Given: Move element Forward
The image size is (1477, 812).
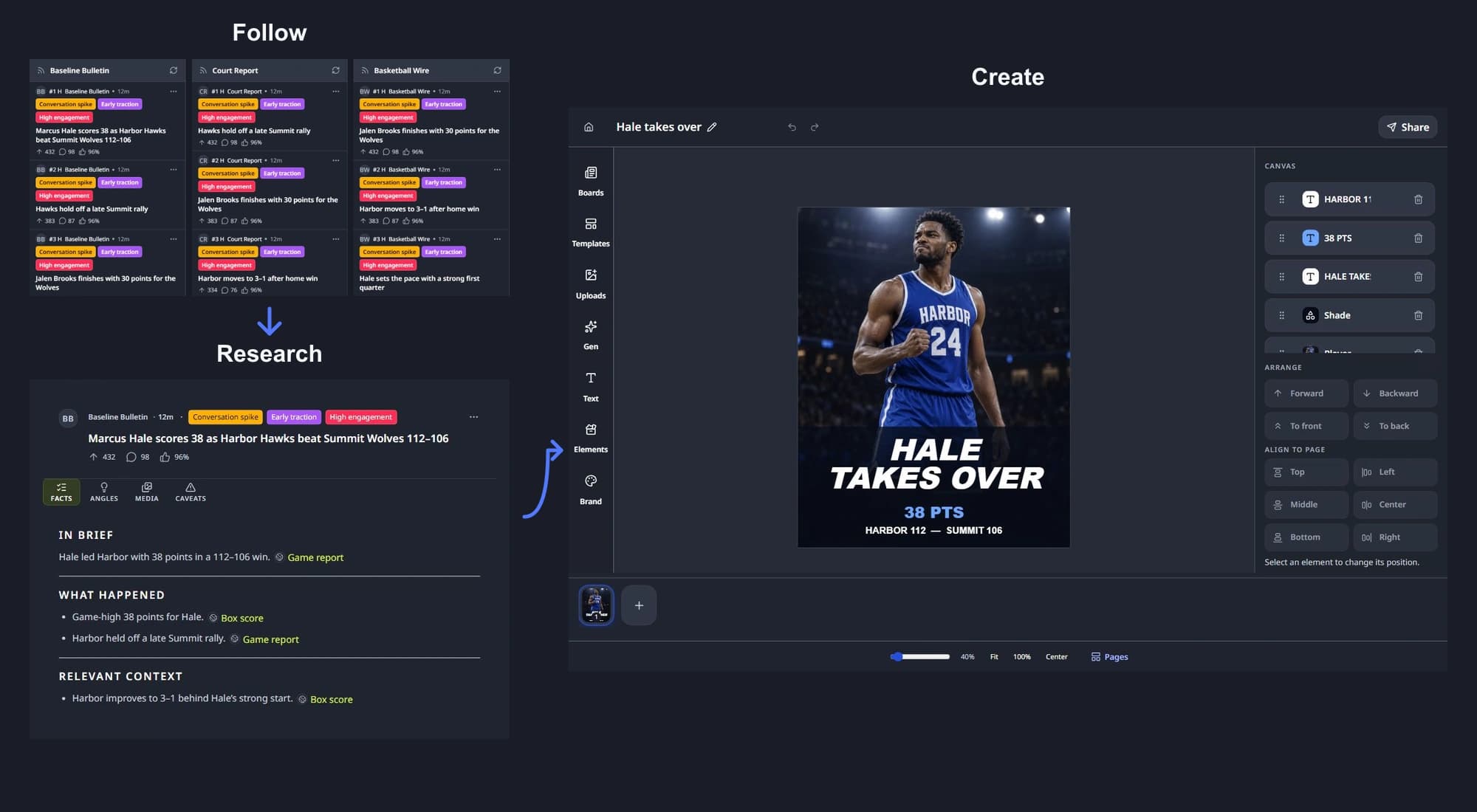Looking at the screenshot, I should [x=1306, y=393].
